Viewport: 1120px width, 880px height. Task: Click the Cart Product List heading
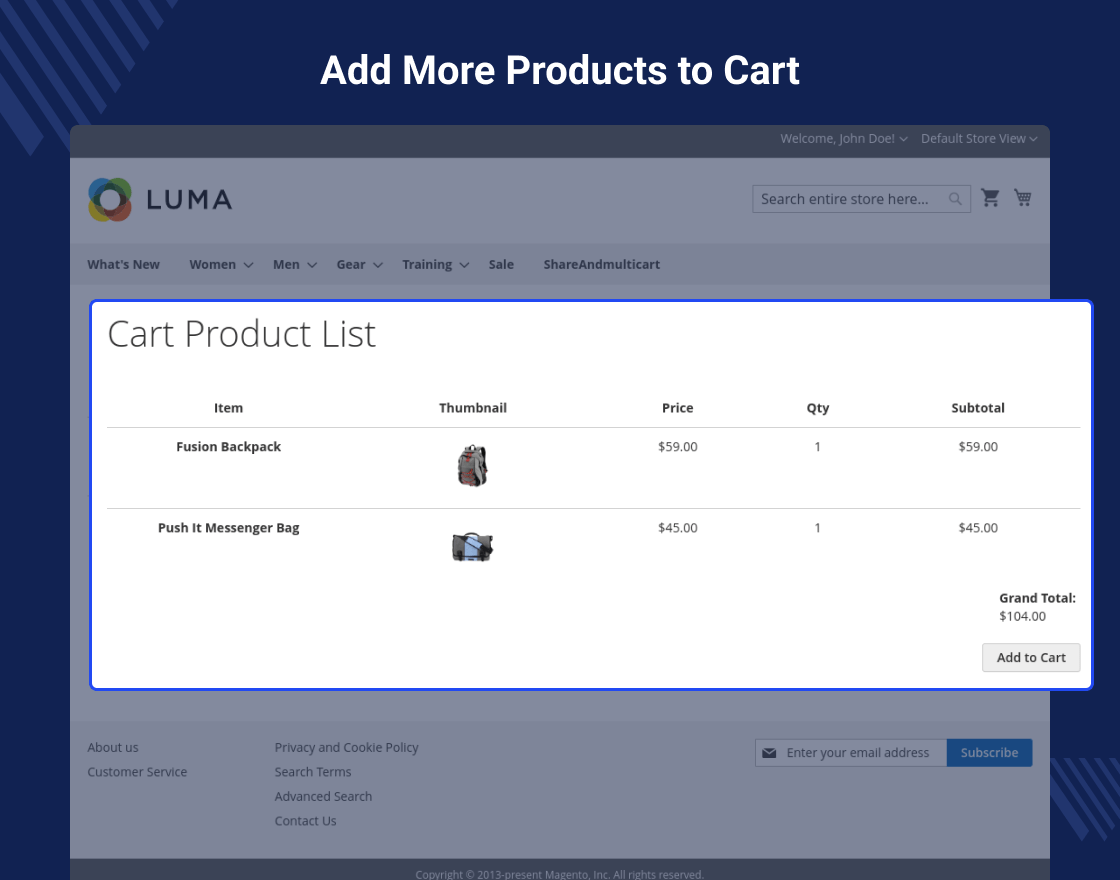[241, 334]
